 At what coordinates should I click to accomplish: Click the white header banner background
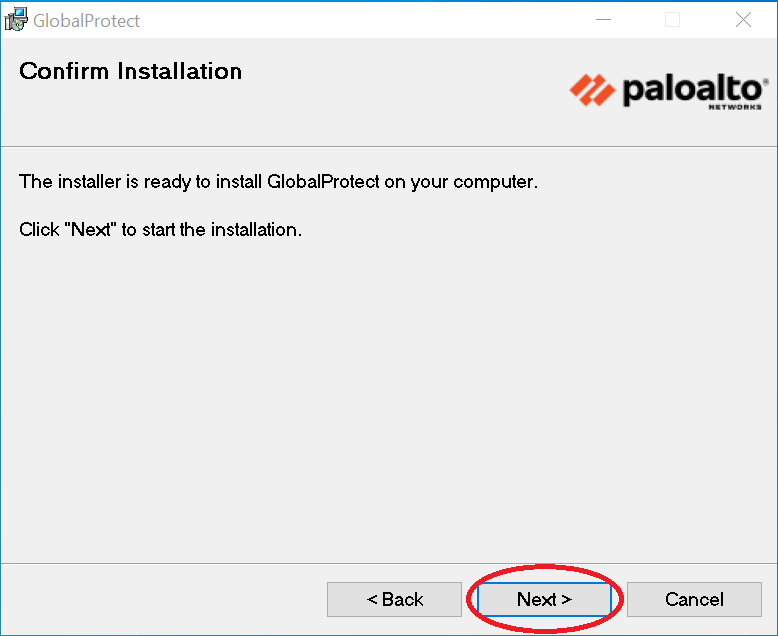pos(400,110)
